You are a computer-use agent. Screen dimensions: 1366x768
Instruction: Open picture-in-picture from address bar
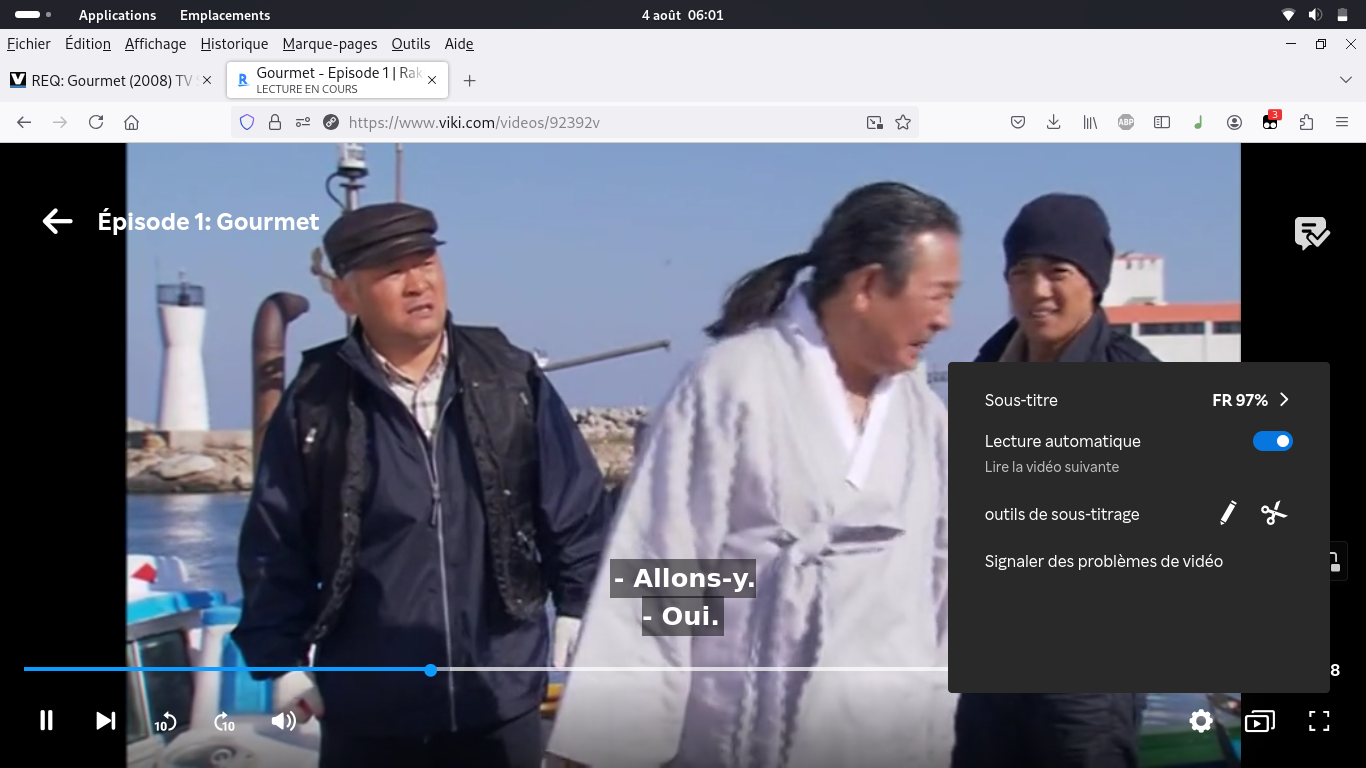pyautogui.click(x=875, y=122)
